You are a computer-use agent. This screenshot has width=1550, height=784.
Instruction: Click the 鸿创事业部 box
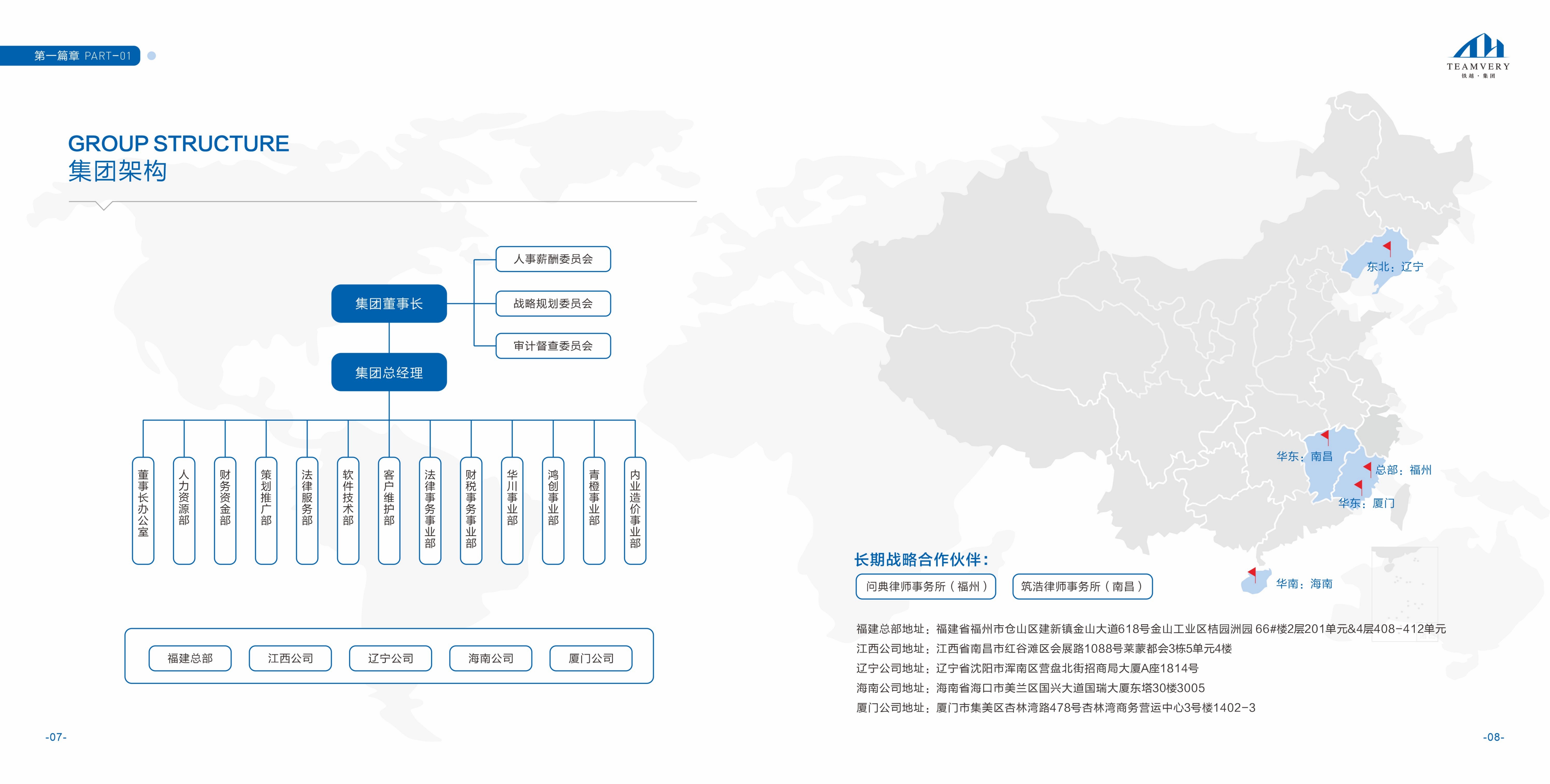(553, 511)
